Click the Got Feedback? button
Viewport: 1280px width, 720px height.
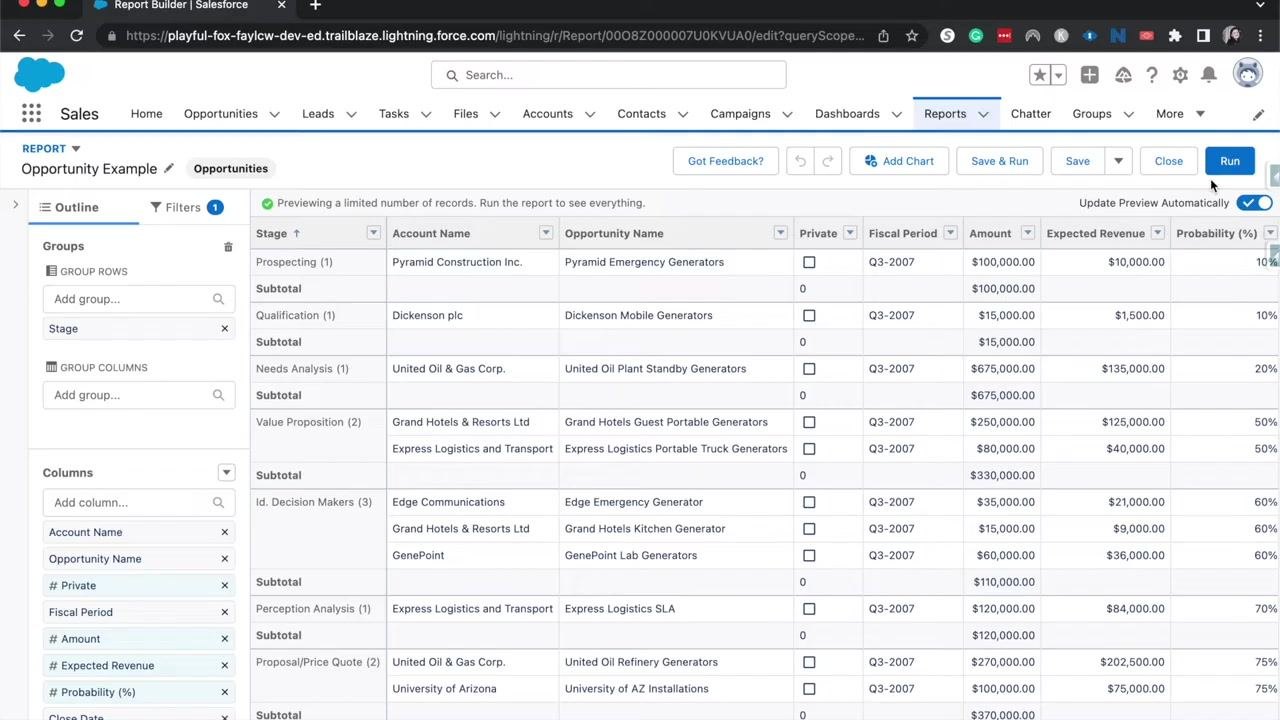[726, 161]
